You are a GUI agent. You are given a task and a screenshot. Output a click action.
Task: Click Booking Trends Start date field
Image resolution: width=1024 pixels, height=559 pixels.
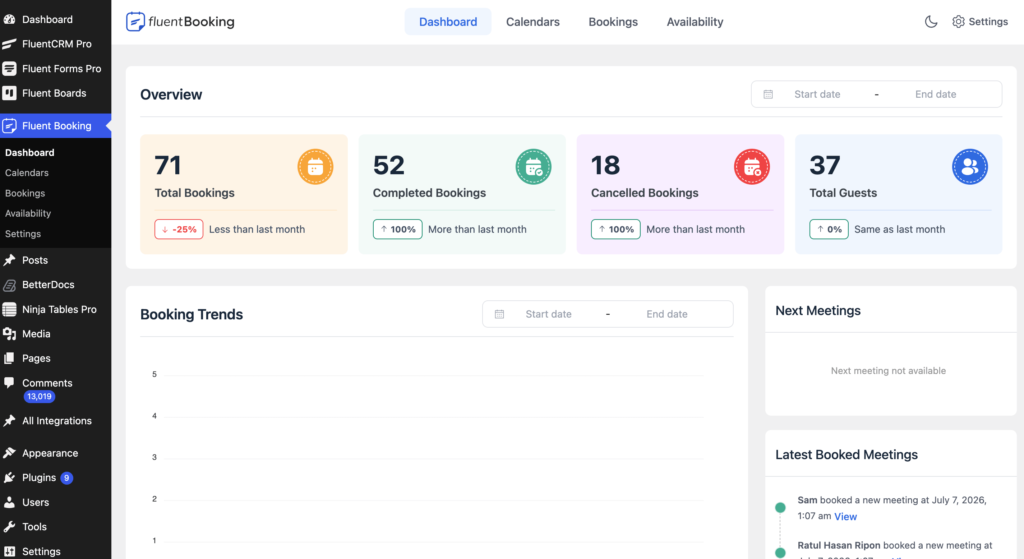tap(549, 314)
